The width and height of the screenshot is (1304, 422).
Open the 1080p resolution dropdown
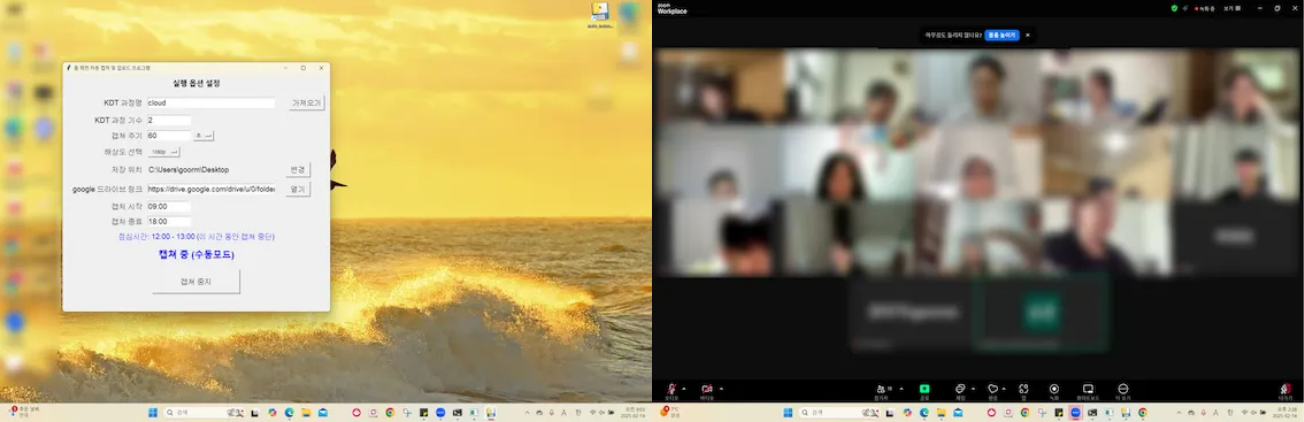(x=164, y=152)
